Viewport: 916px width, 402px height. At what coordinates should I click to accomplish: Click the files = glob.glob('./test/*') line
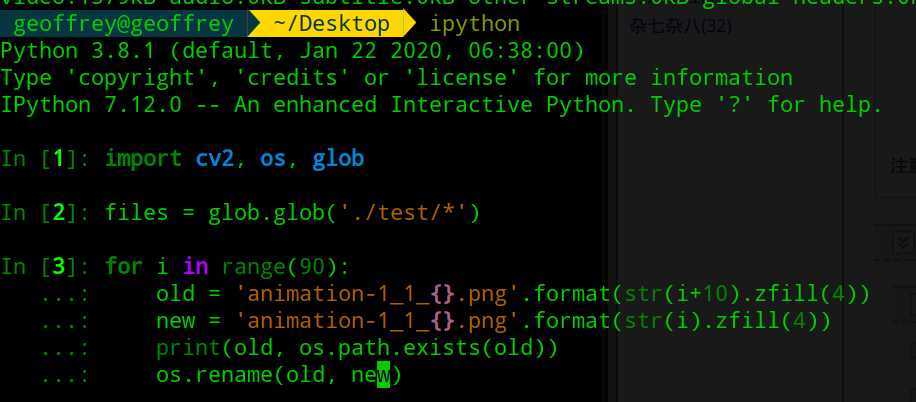293,213
